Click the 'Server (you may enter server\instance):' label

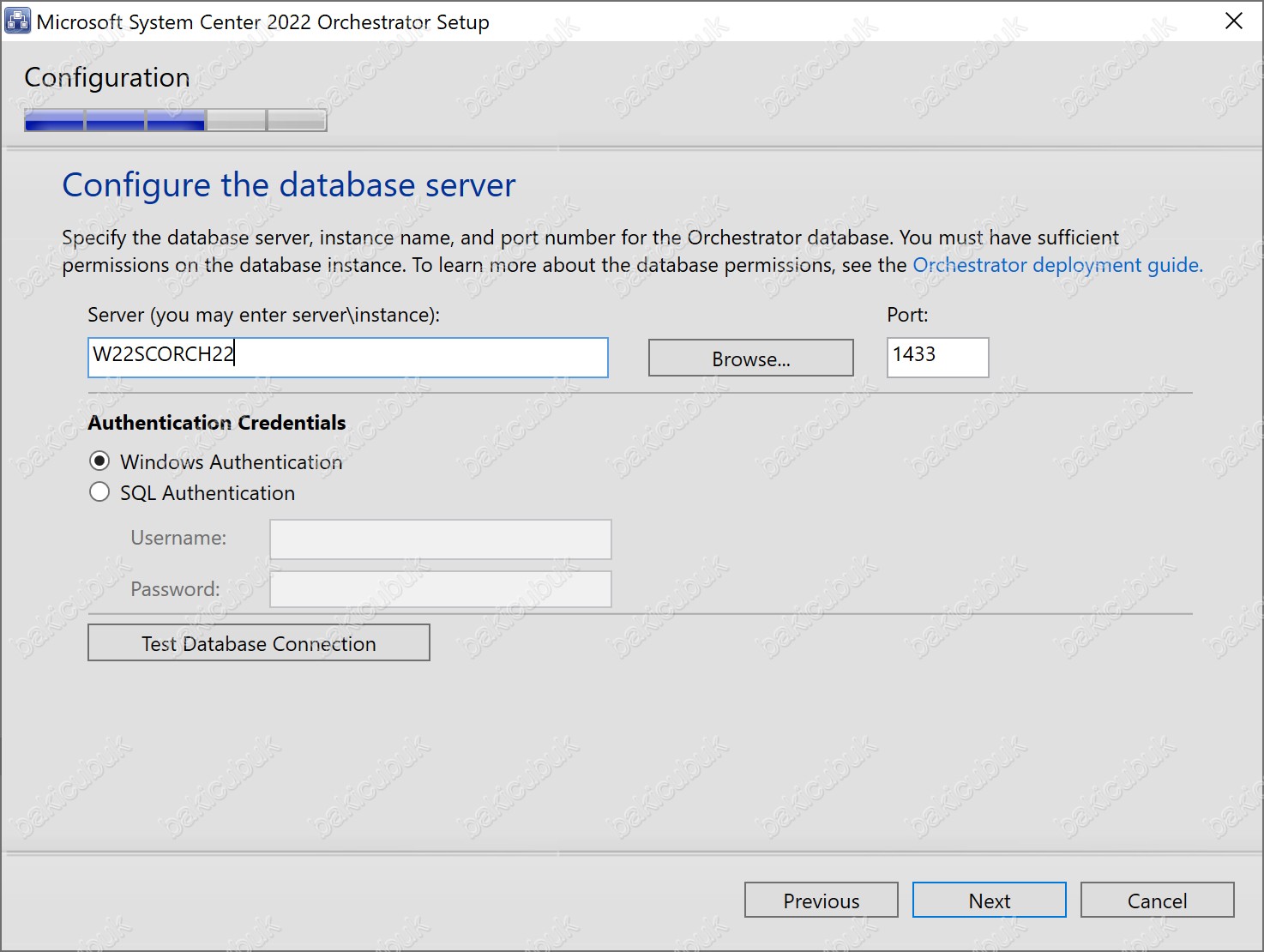point(263,315)
